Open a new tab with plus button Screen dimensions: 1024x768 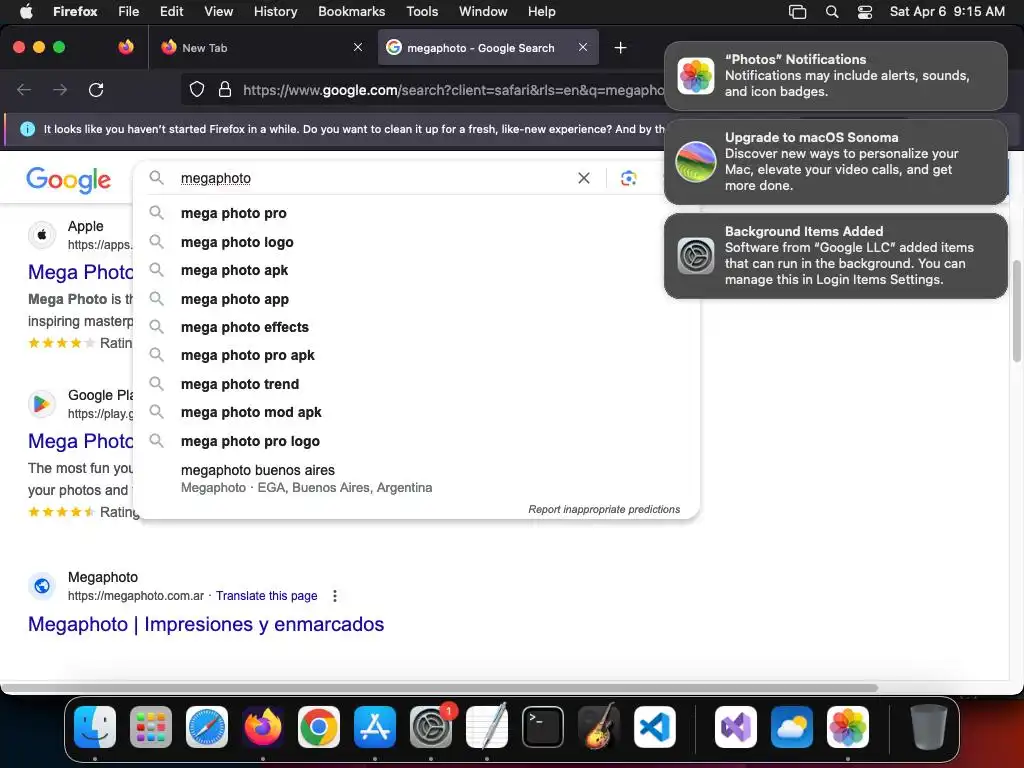620,48
